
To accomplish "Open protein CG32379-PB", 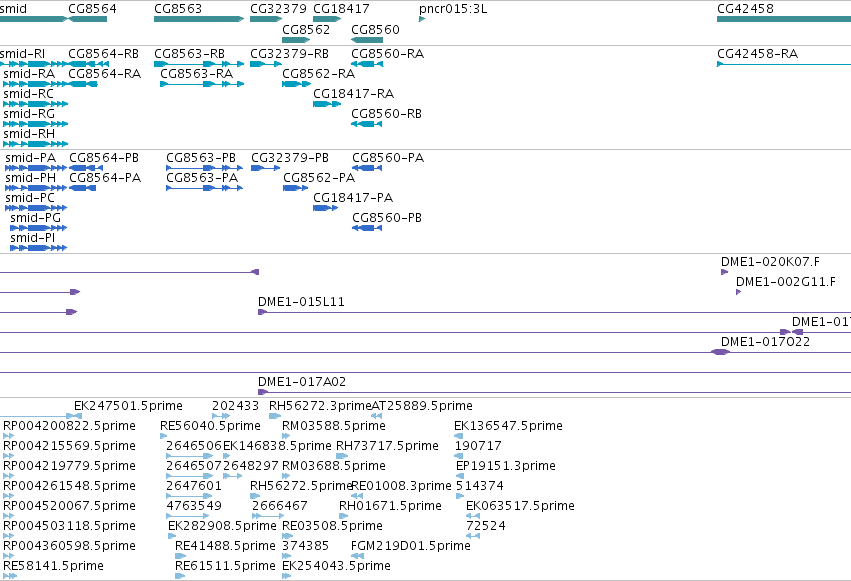I will (x=290, y=158).
